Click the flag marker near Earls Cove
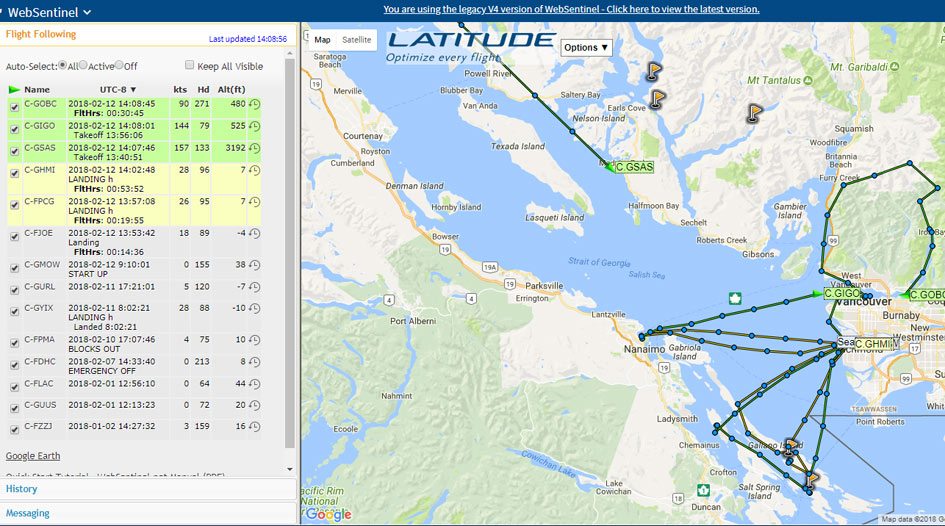 [x=658, y=98]
